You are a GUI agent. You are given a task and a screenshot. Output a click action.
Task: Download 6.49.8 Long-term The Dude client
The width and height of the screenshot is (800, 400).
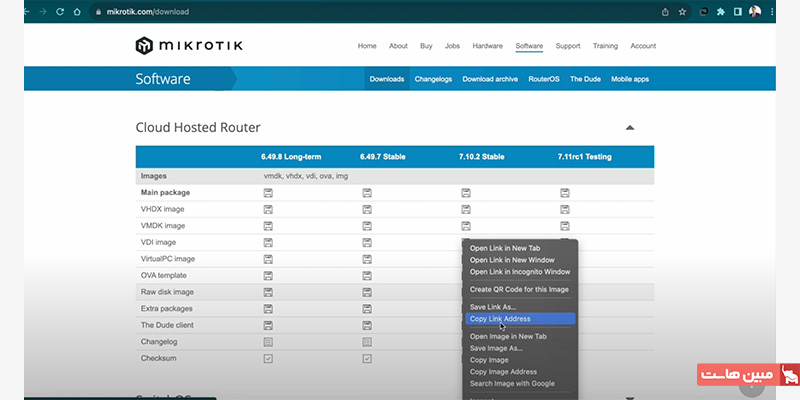[x=268, y=325]
